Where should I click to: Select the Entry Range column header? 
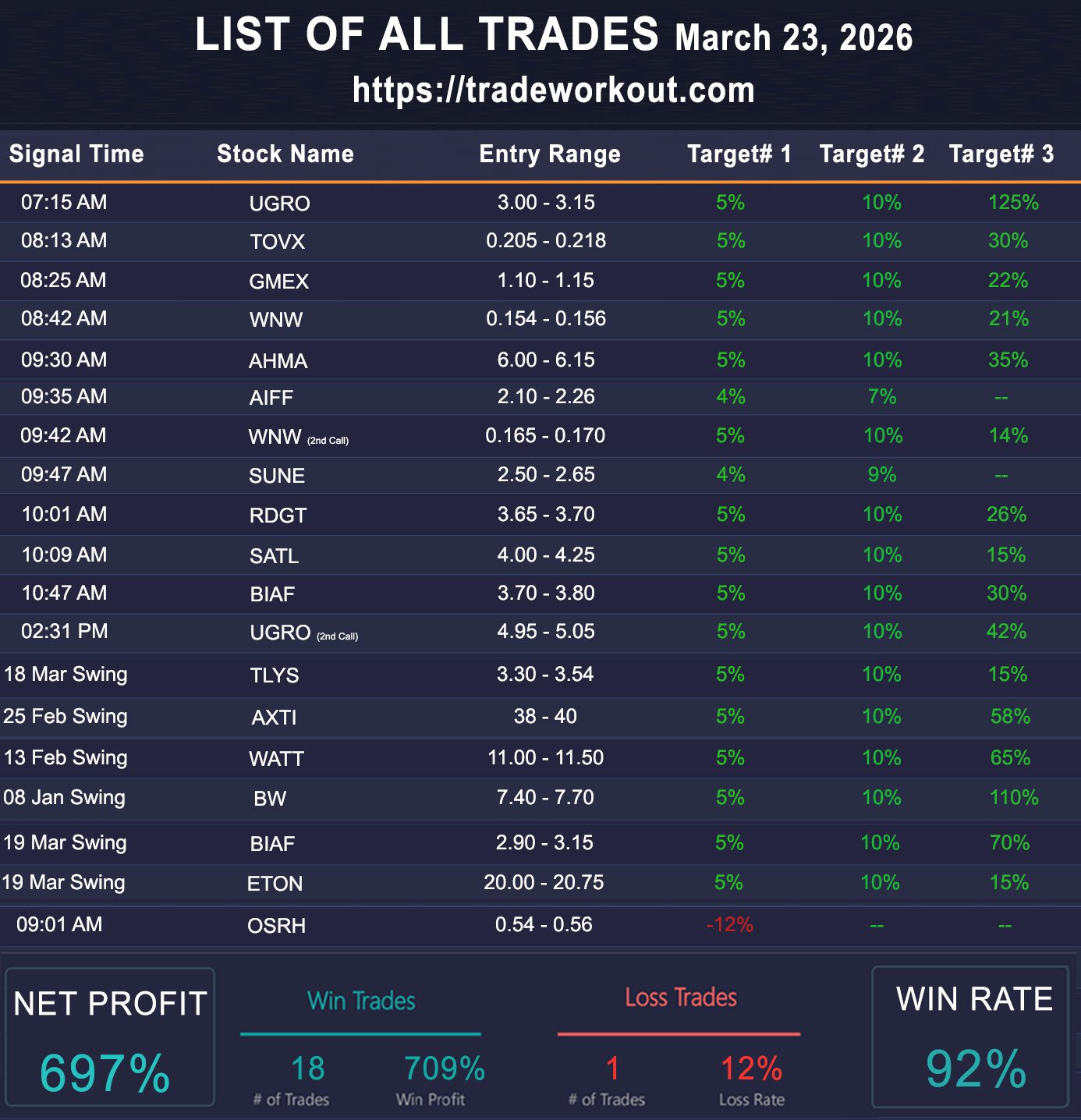(x=549, y=154)
